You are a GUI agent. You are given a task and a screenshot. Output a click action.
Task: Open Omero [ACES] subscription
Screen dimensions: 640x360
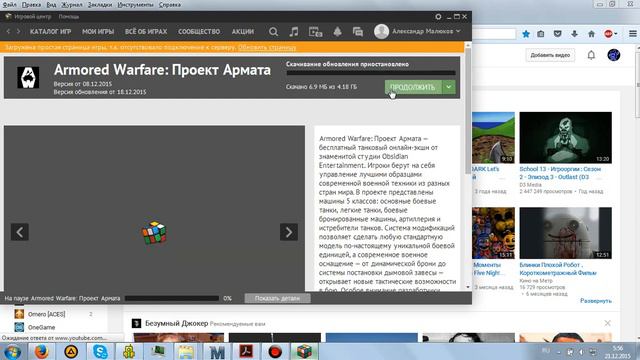tap(47, 314)
